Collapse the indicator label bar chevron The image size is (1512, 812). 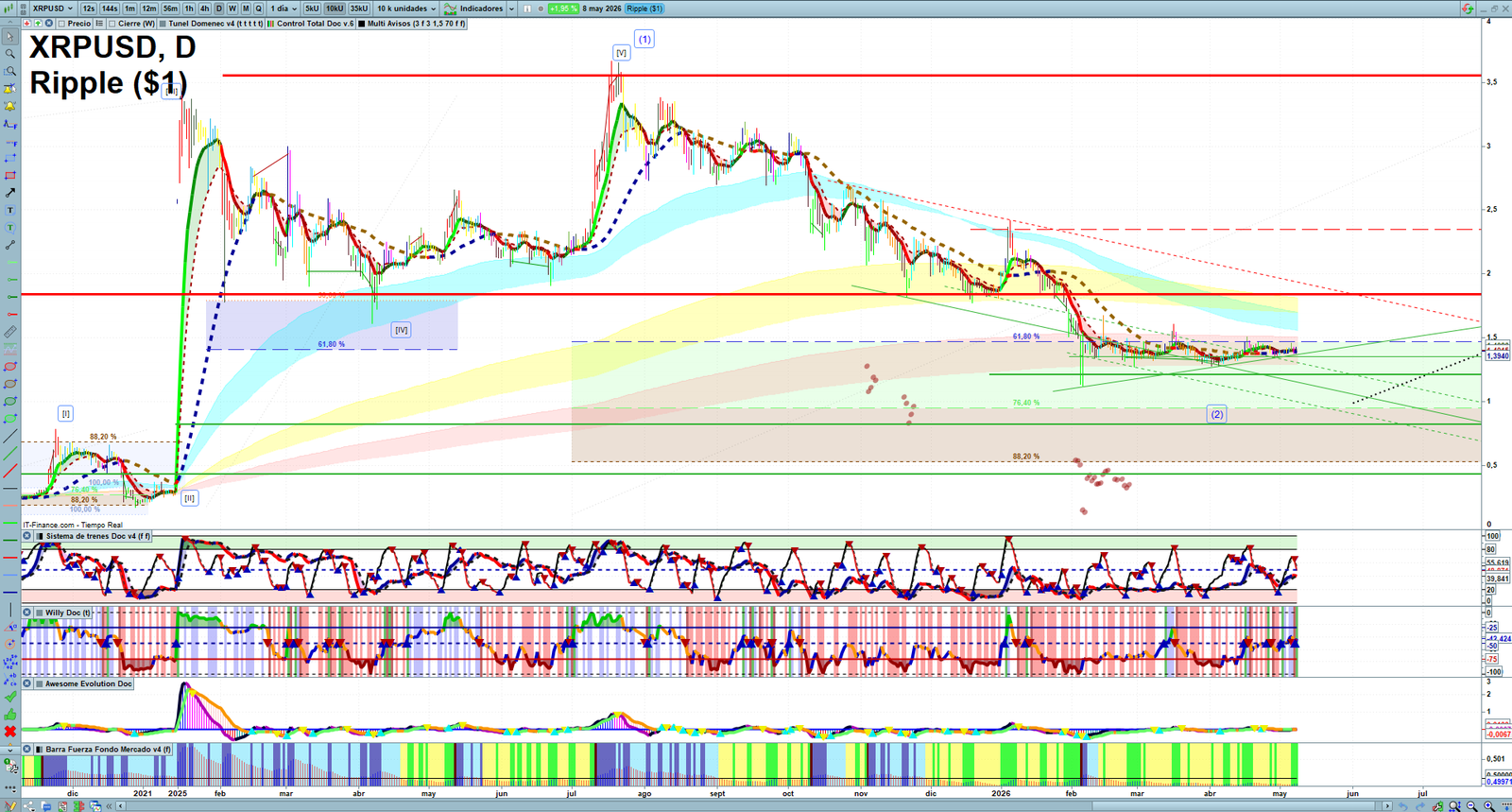coord(10,23)
